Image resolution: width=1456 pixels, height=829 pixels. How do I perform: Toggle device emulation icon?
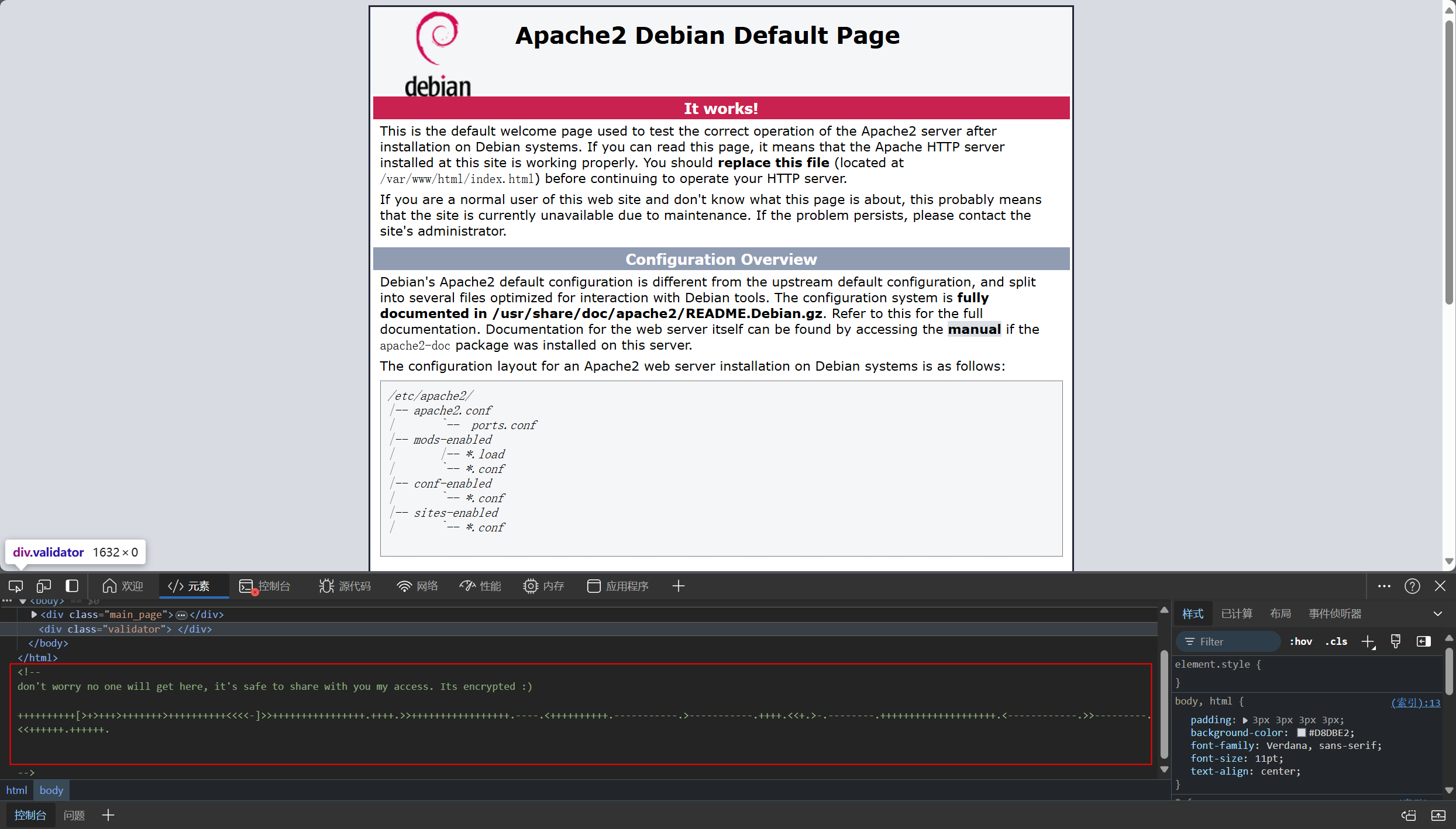tap(44, 586)
